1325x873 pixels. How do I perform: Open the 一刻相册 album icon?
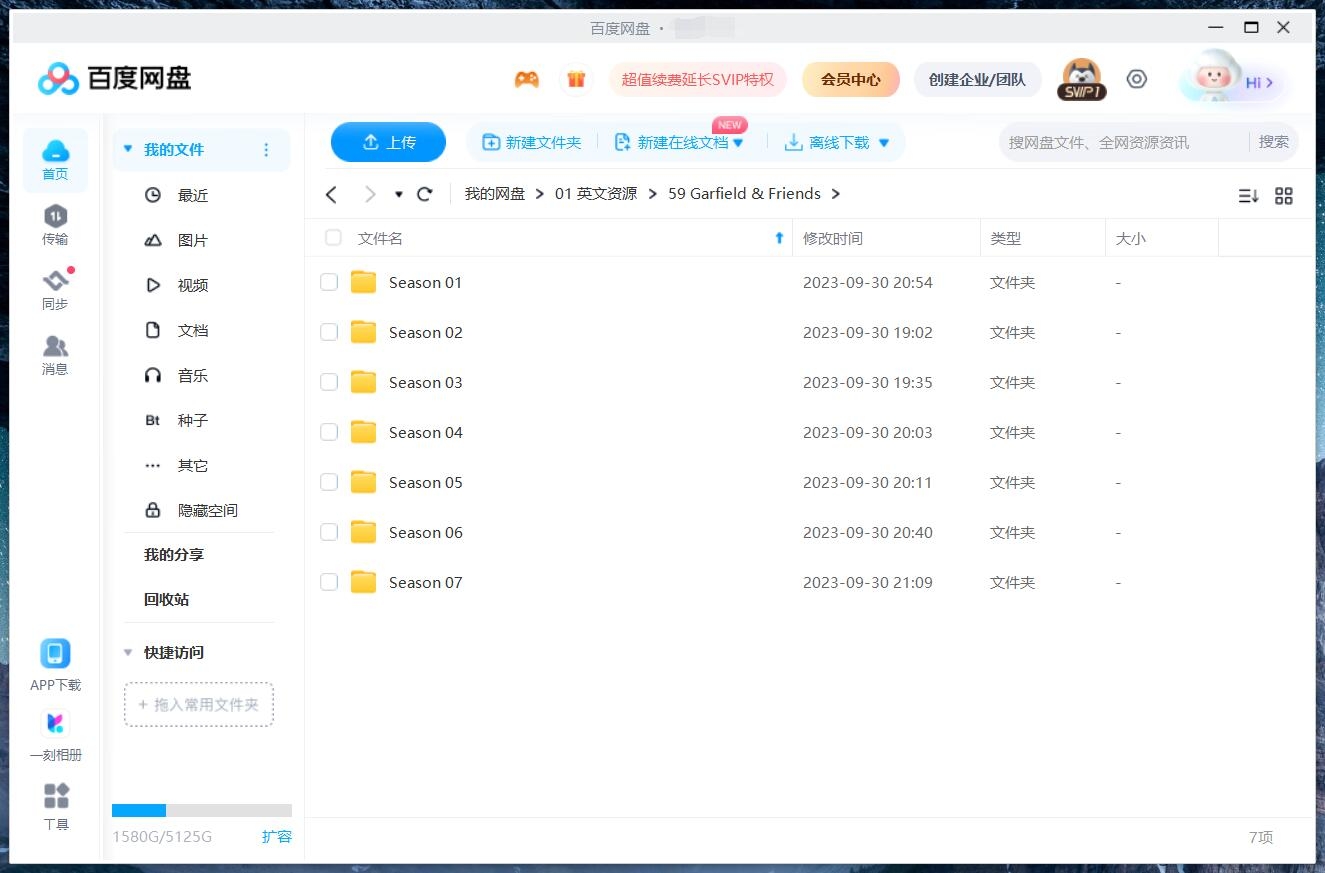[x=56, y=723]
